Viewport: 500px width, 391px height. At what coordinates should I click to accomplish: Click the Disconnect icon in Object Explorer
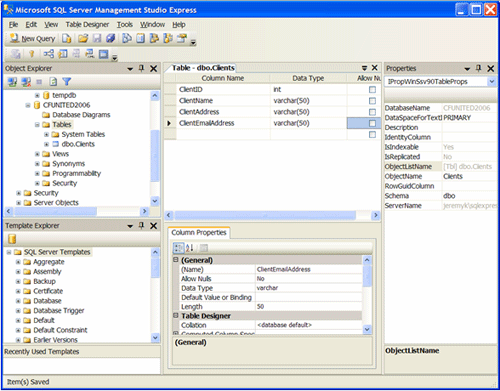[26, 82]
